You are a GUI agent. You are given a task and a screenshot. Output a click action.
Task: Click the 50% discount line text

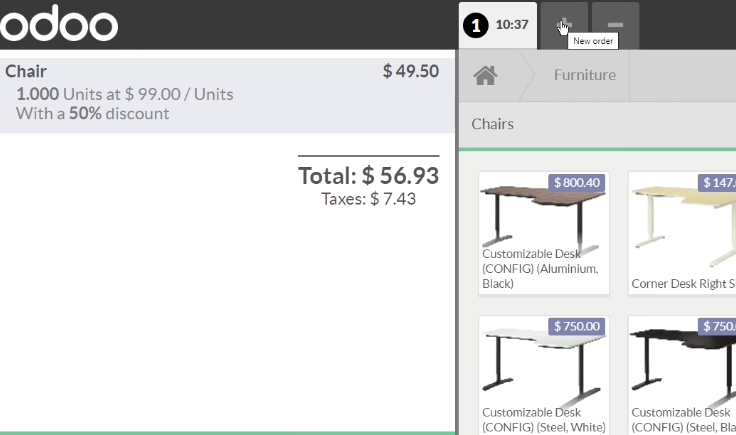[x=92, y=114]
